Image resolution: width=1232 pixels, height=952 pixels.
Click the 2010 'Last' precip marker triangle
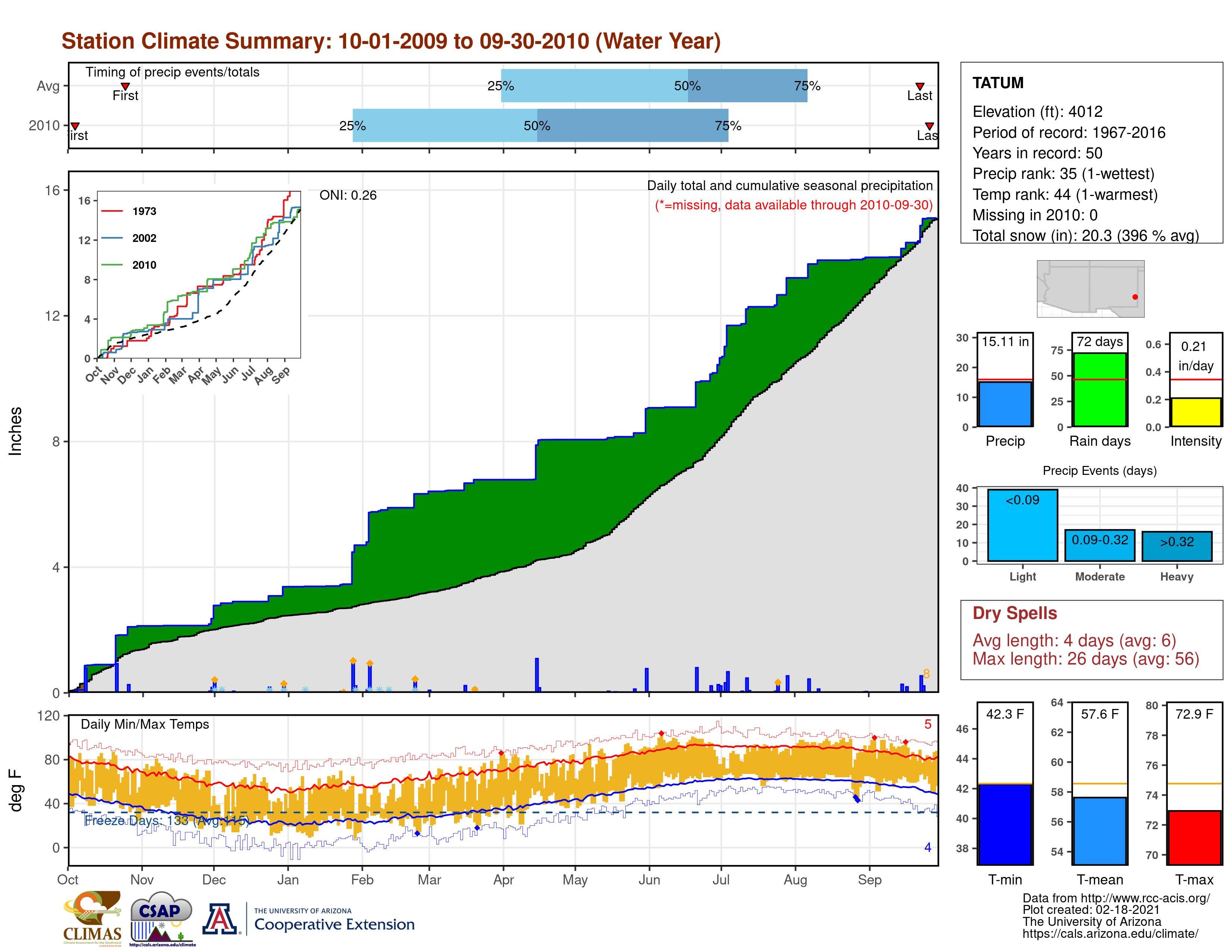(x=929, y=126)
